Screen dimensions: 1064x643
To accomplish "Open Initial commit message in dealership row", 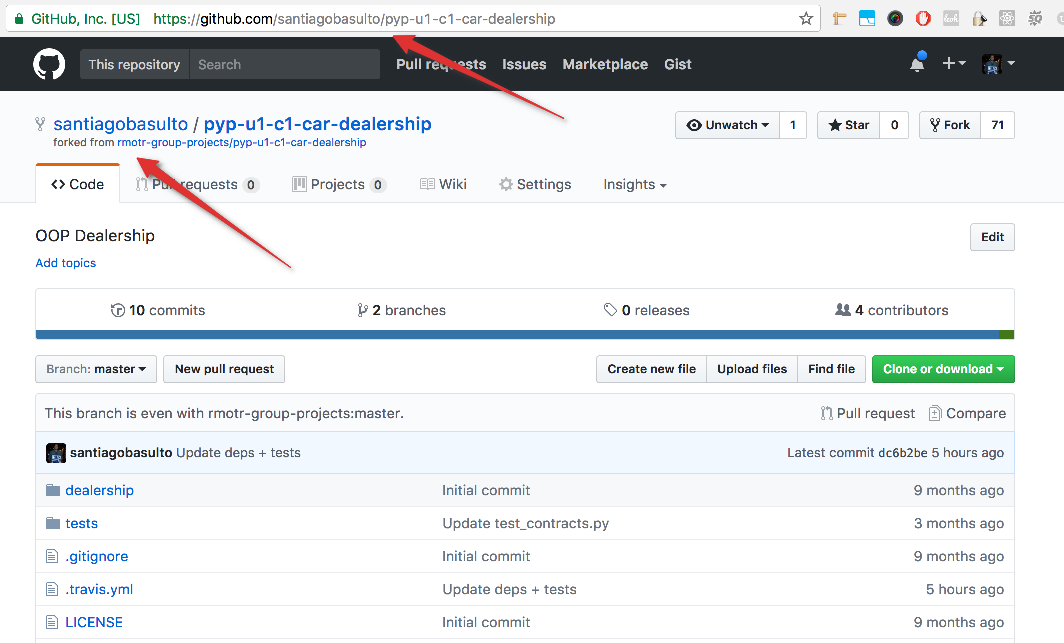I will coord(486,490).
